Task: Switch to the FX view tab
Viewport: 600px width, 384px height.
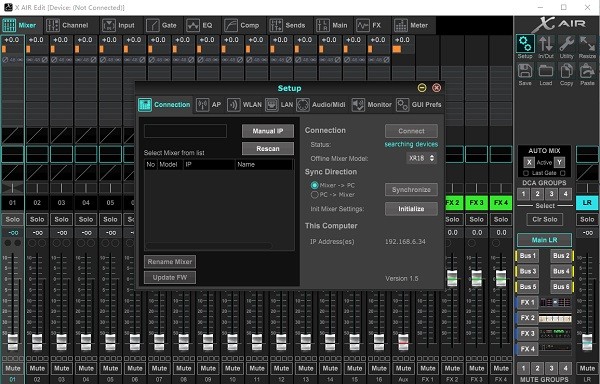Action: point(369,25)
